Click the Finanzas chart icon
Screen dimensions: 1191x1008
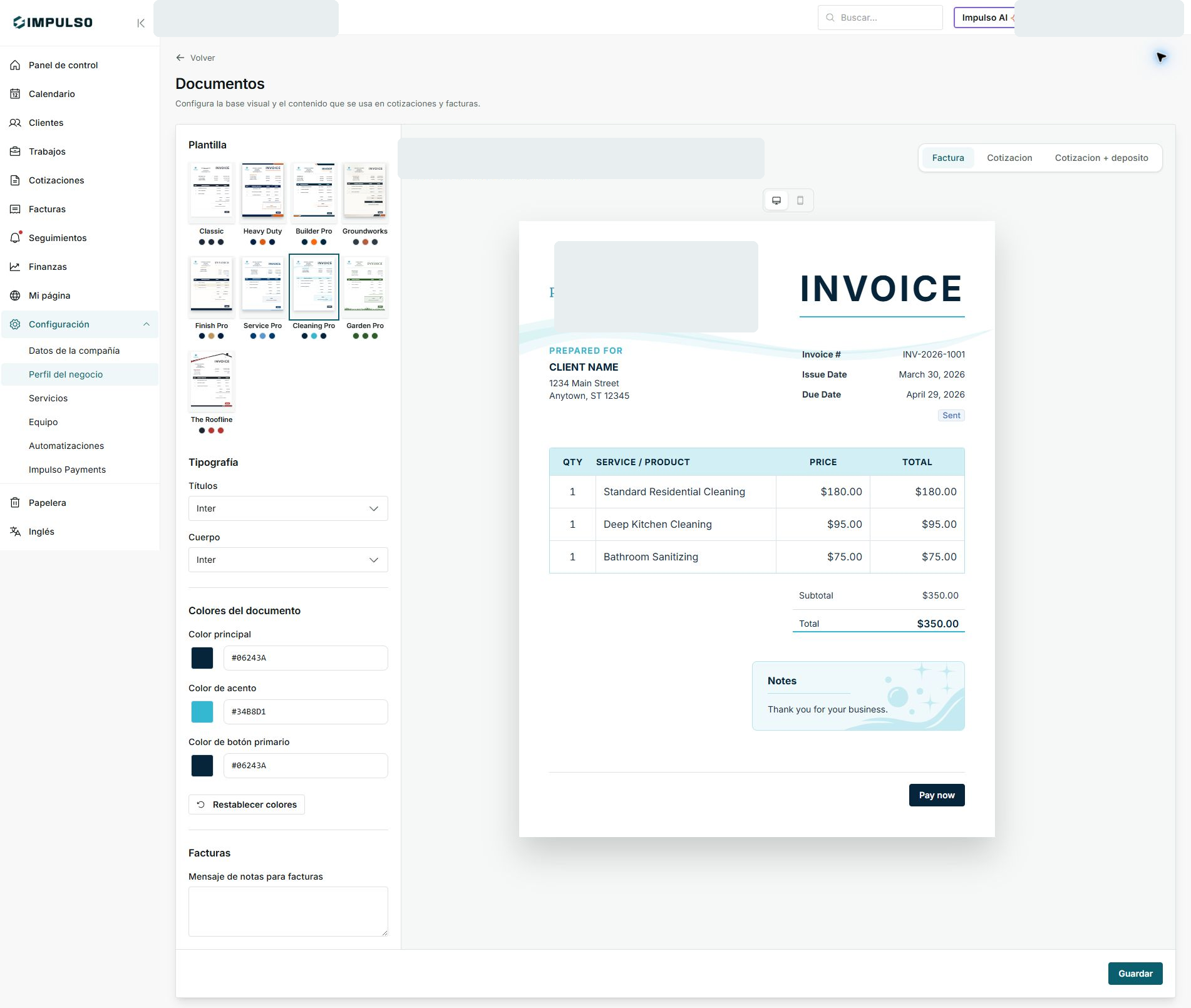(x=15, y=267)
